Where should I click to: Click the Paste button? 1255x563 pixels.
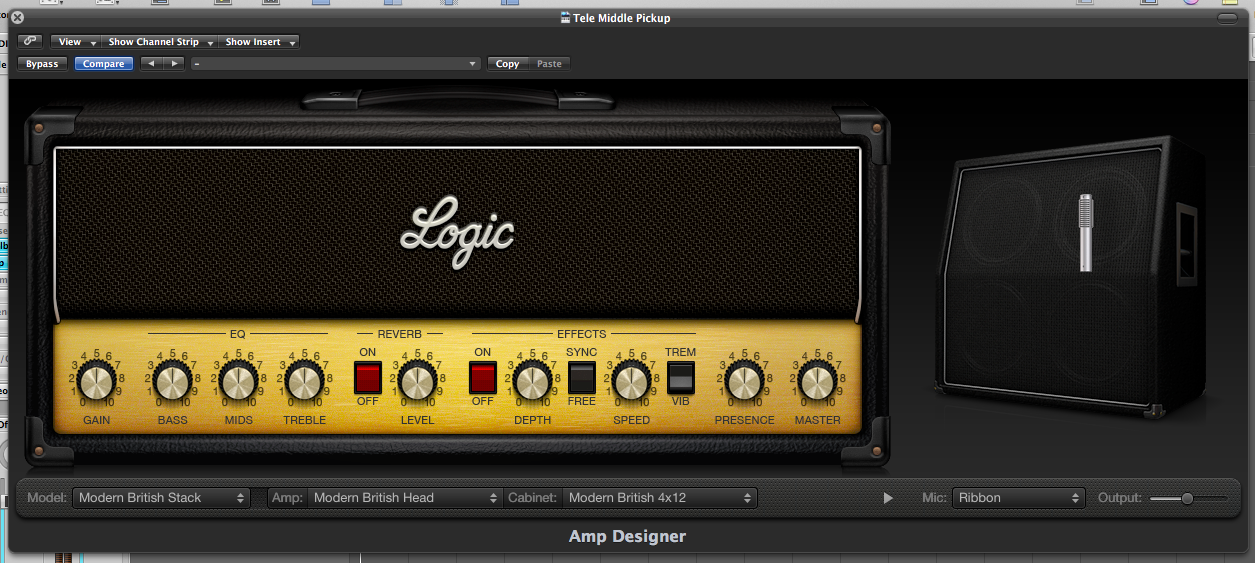coord(549,64)
